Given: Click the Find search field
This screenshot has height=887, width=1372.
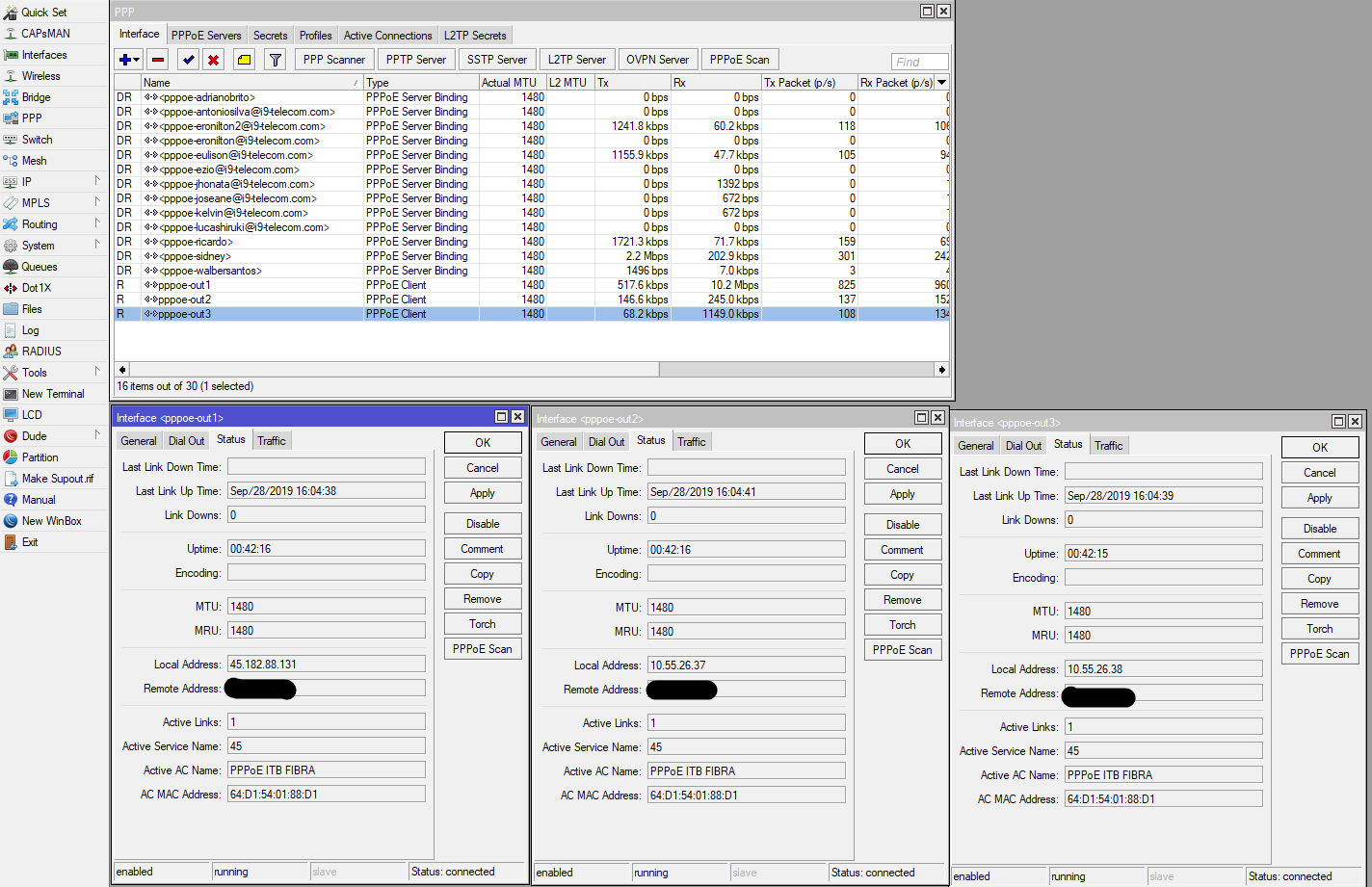Looking at the screenshot, I should (x=919, y=62).
